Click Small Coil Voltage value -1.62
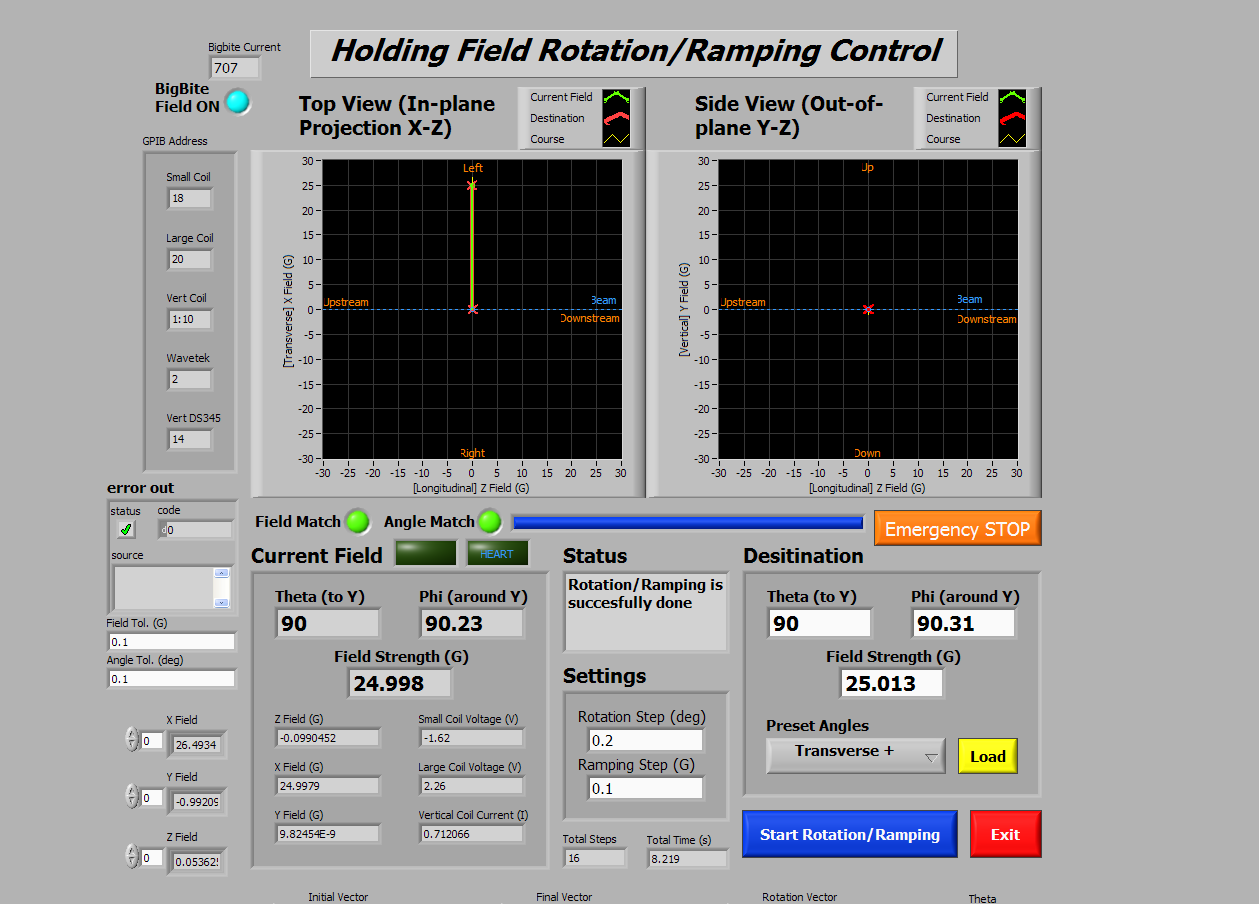1259x904 pixels. (x=472, y=738)
